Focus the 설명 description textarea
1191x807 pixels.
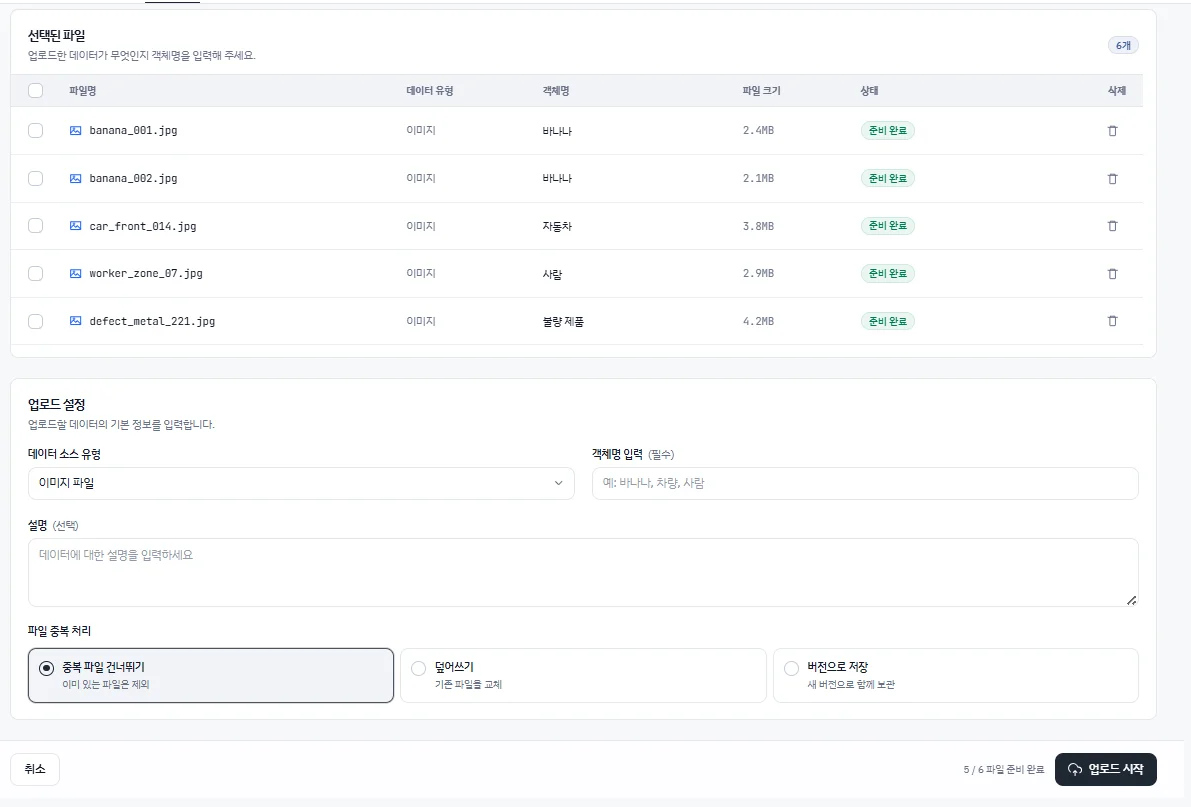[x=583, y=572]
